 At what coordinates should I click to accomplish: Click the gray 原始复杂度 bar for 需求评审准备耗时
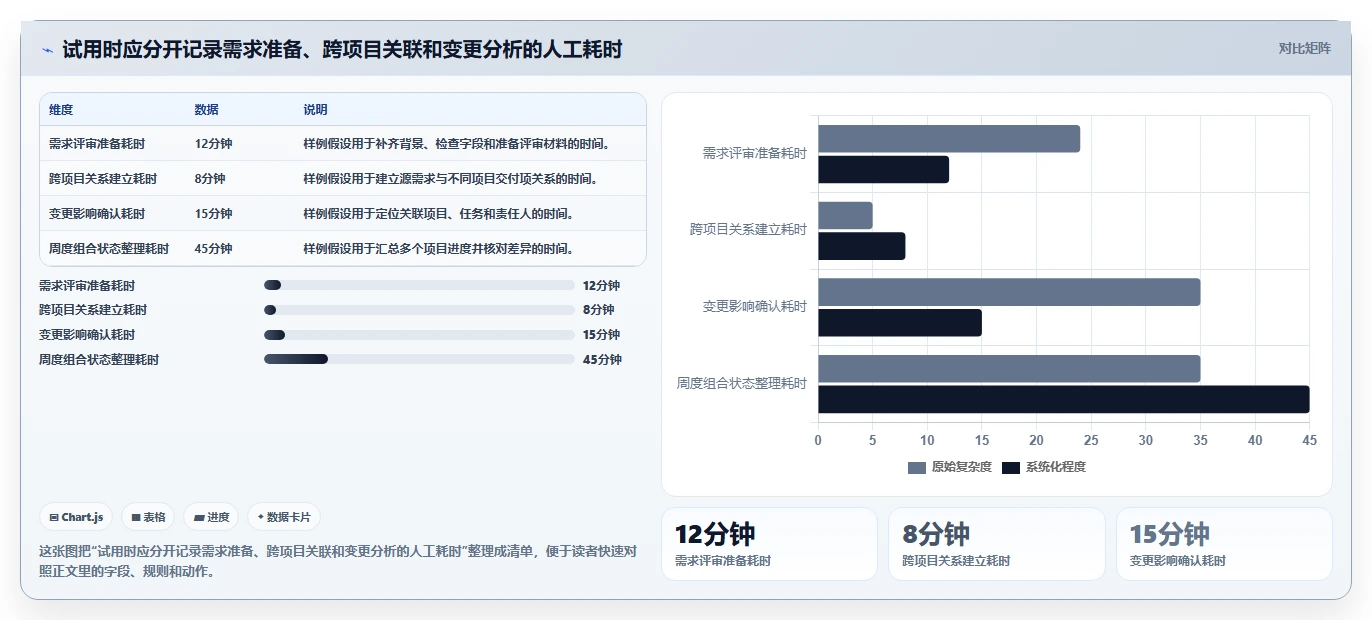point(949,139)
